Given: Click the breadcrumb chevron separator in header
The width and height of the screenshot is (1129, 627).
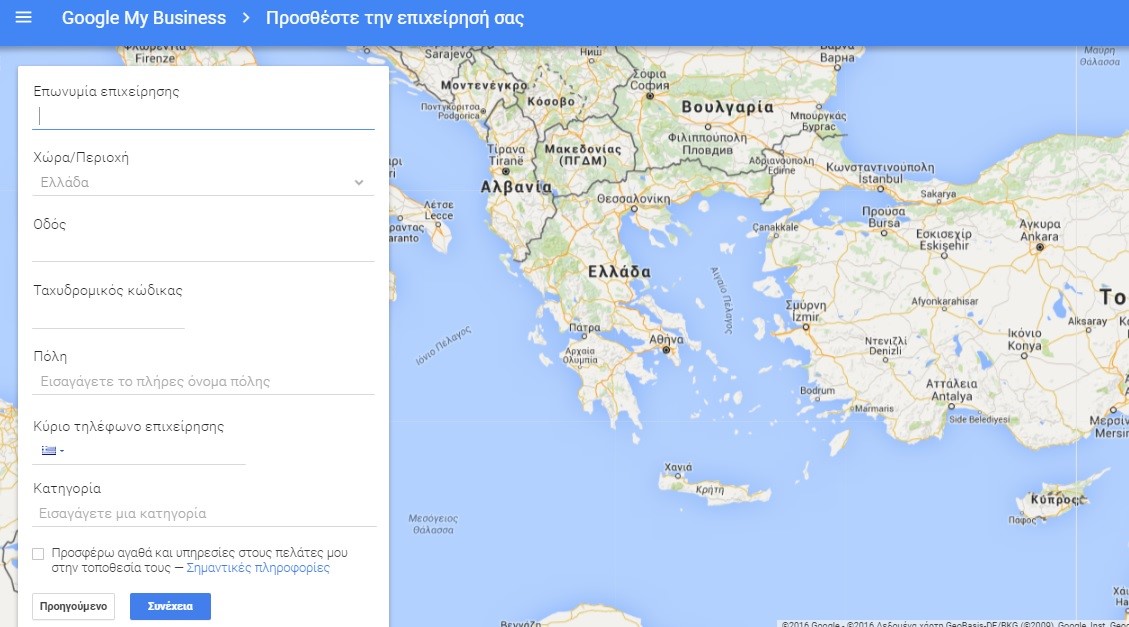Looking at the screenshot, I should pyautogui.click(x=246, y=18).
